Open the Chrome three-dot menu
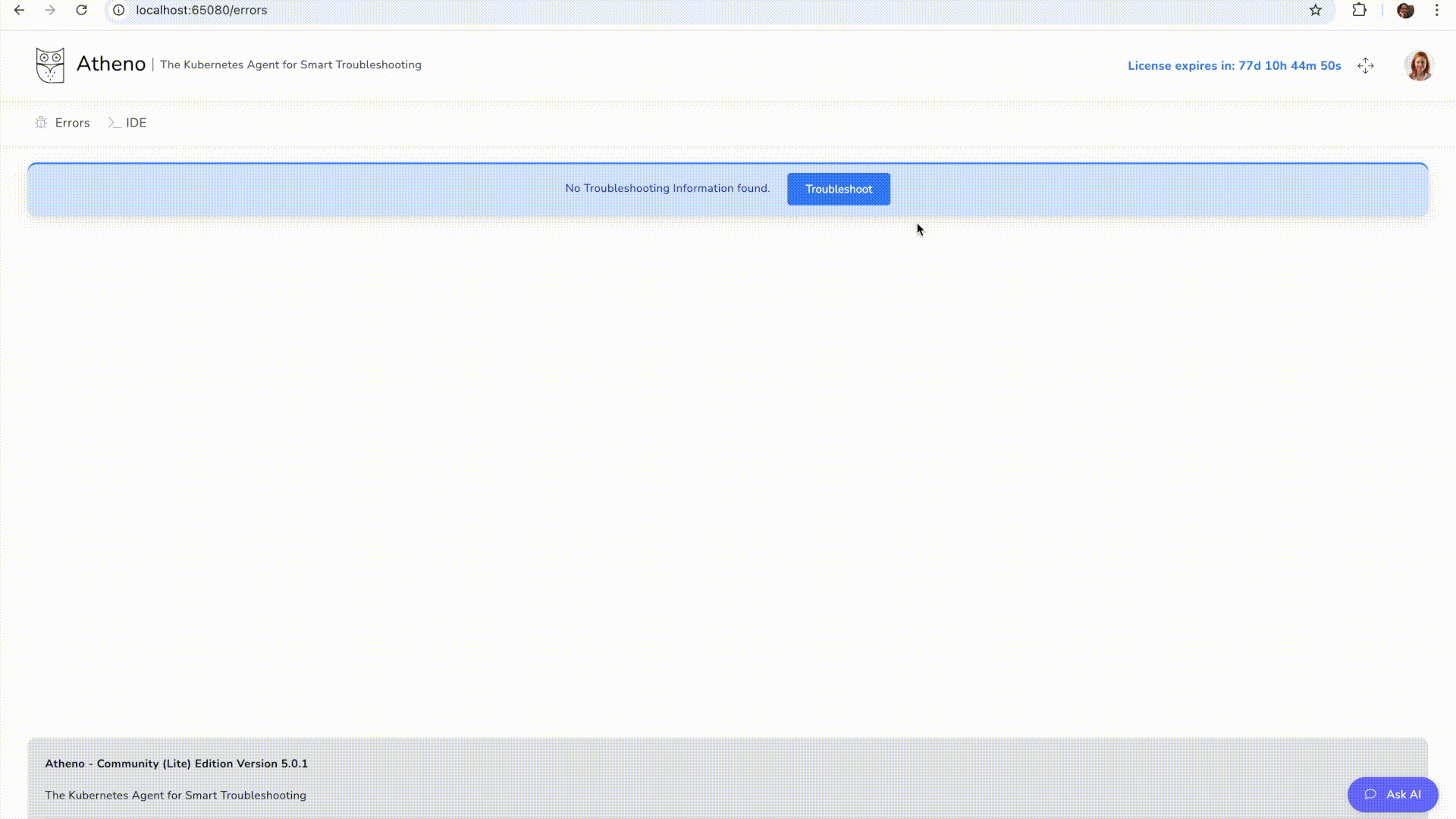This screenshot has height=819, width=1456. (x=1437, y=11)
